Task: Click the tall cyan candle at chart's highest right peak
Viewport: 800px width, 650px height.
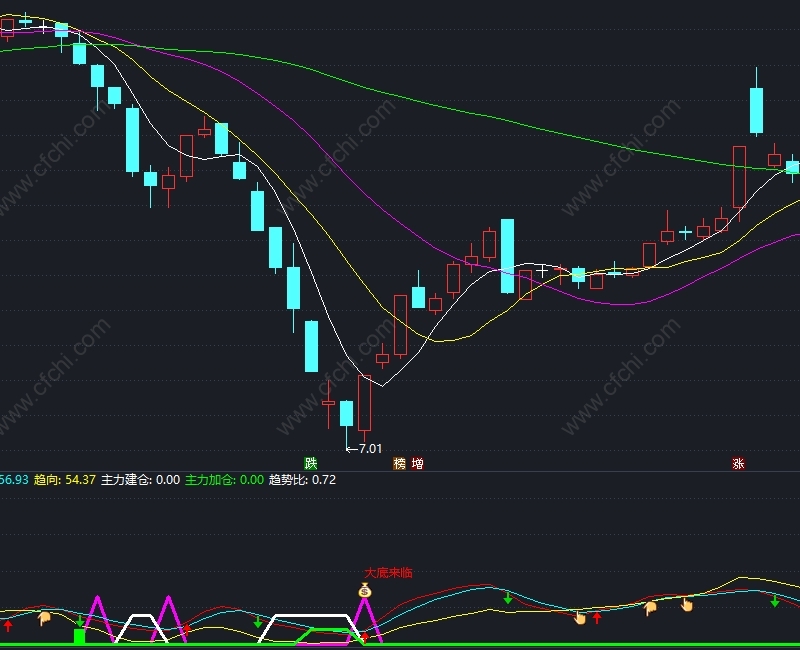Action: click(x=756, y=110)
